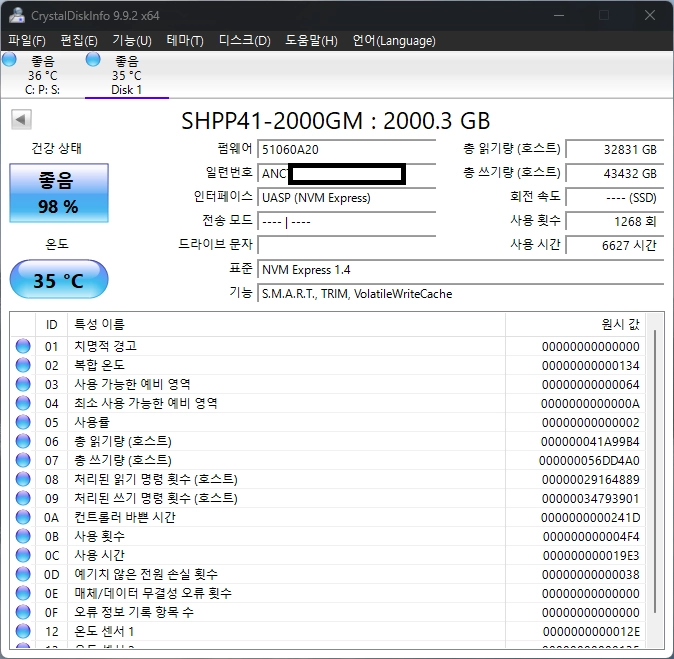Click the firmware field 51060A20
674x659 pixels.
coord(346,150)
